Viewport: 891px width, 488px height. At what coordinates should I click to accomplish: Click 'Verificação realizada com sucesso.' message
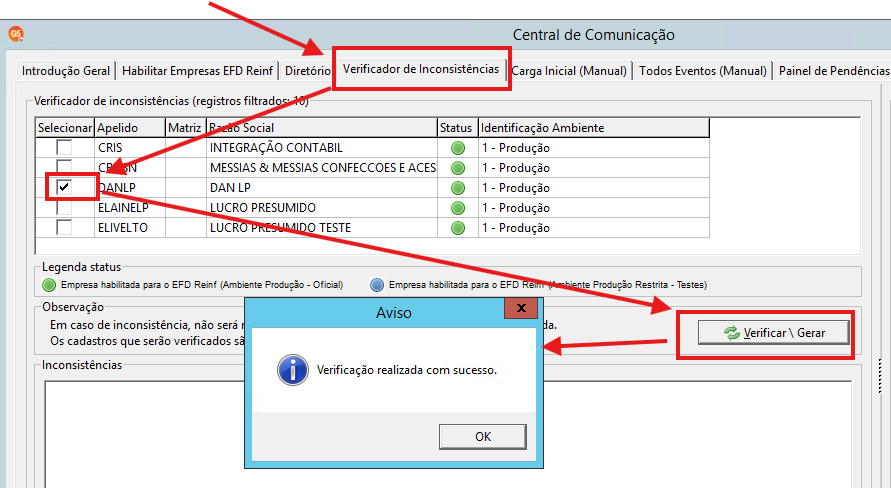(x=407, y=370)
